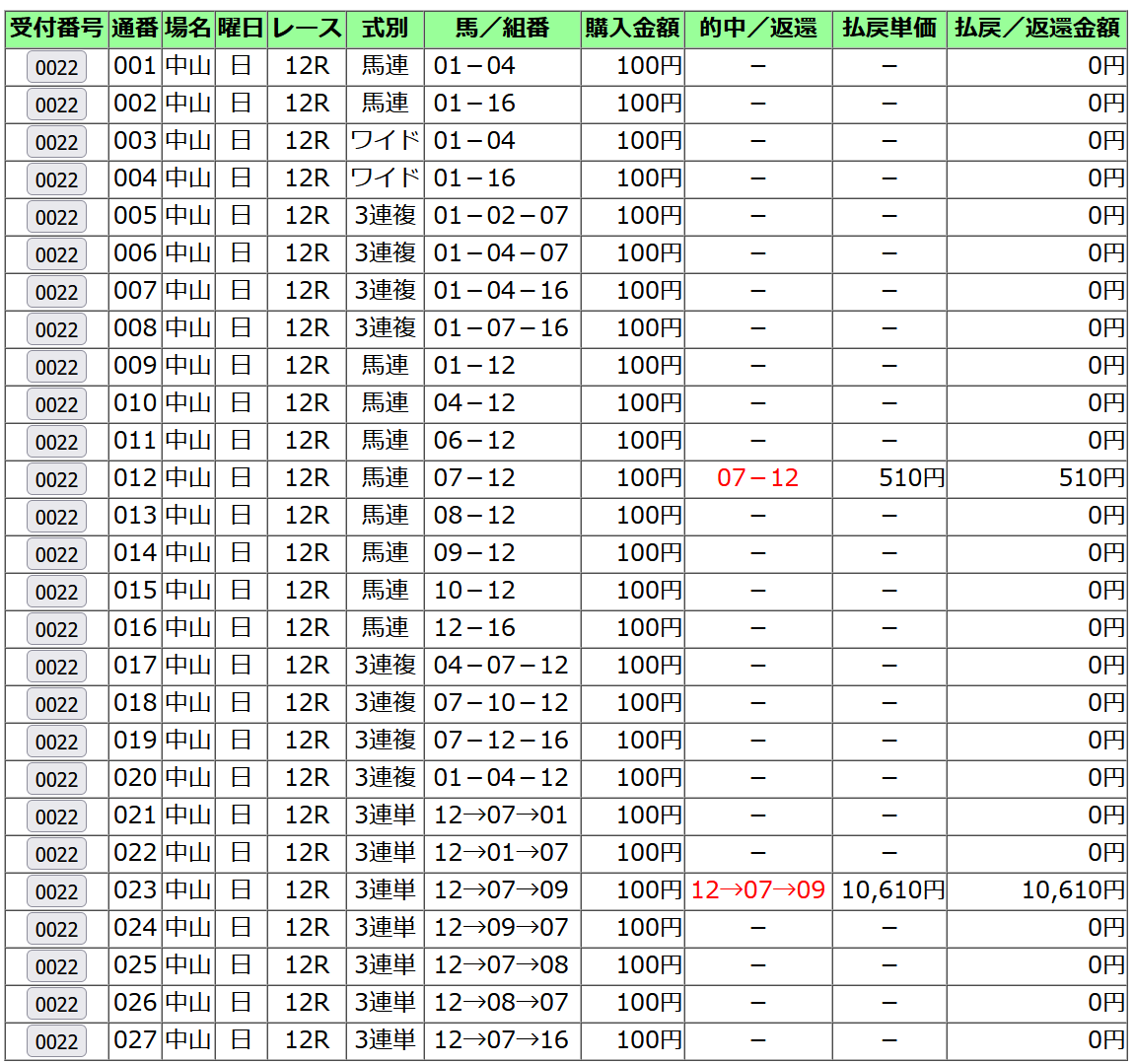
Task: Select the red 12→07→09 winning combination
Action: 757,890
